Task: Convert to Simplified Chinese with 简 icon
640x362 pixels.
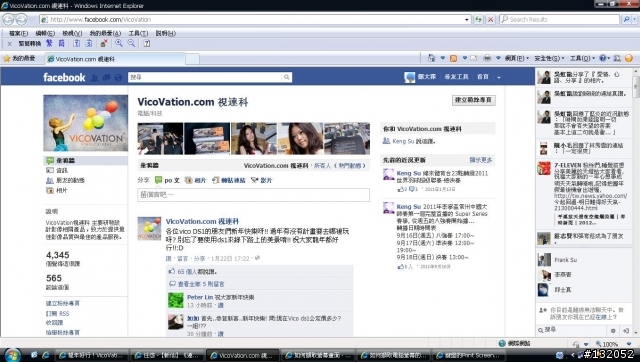Action: click(x=62, y=43)
